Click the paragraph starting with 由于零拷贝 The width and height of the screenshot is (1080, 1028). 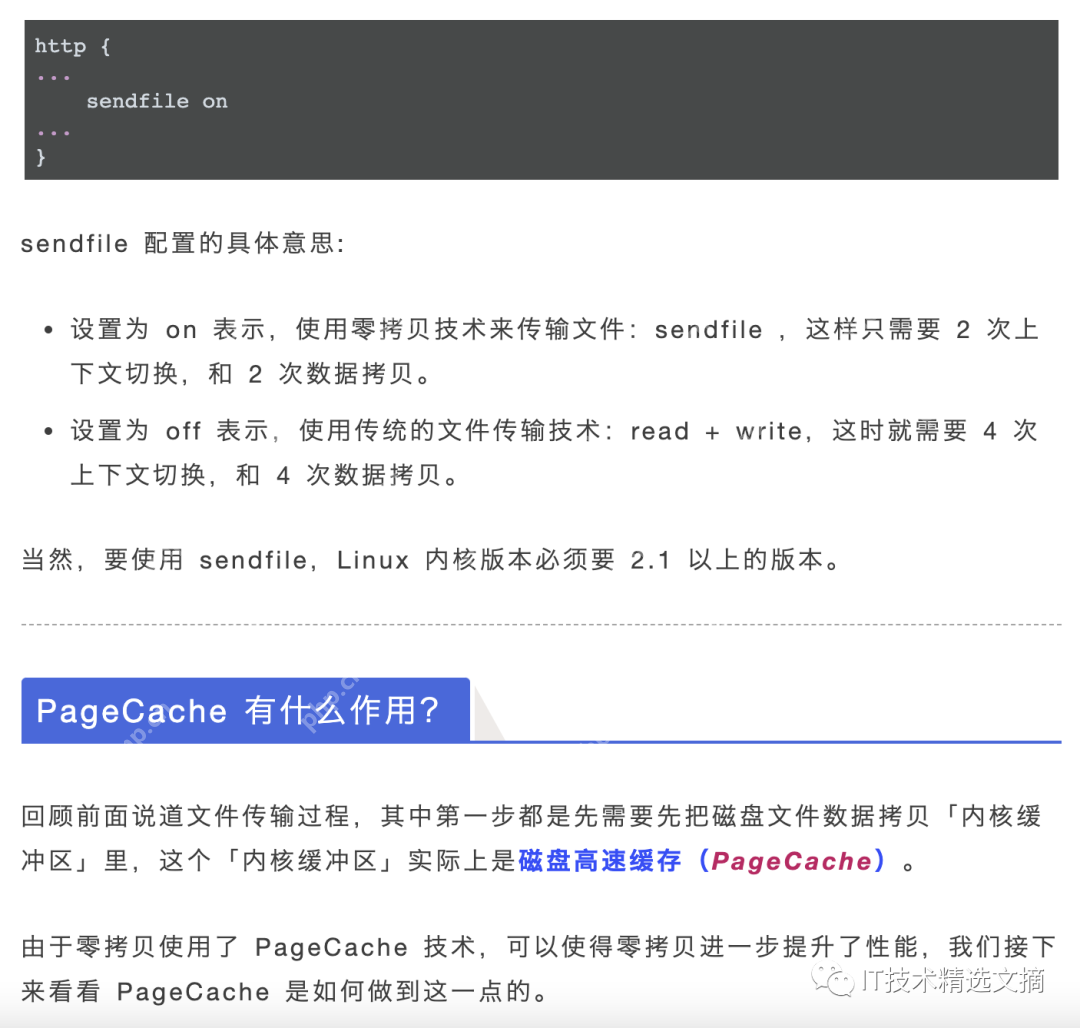(540, 946)
